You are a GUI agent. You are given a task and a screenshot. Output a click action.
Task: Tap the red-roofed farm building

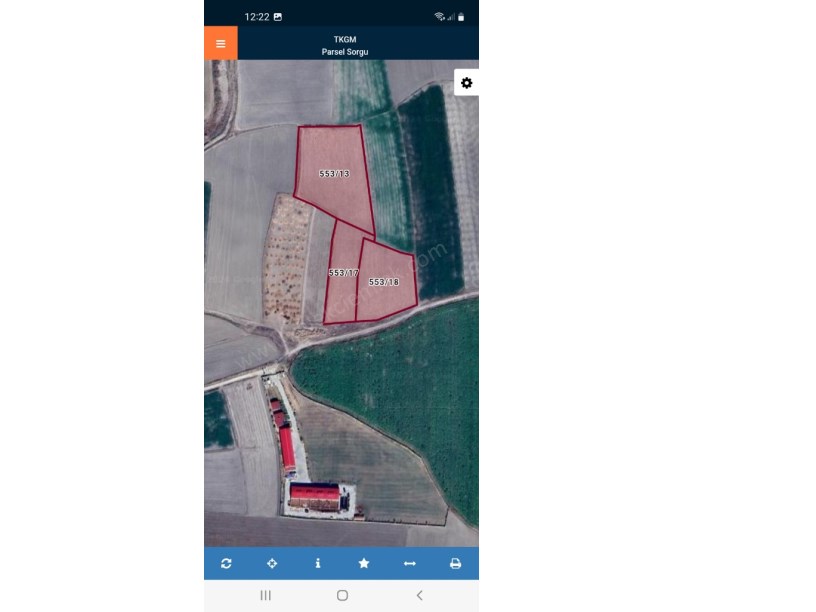coord(315,496)
